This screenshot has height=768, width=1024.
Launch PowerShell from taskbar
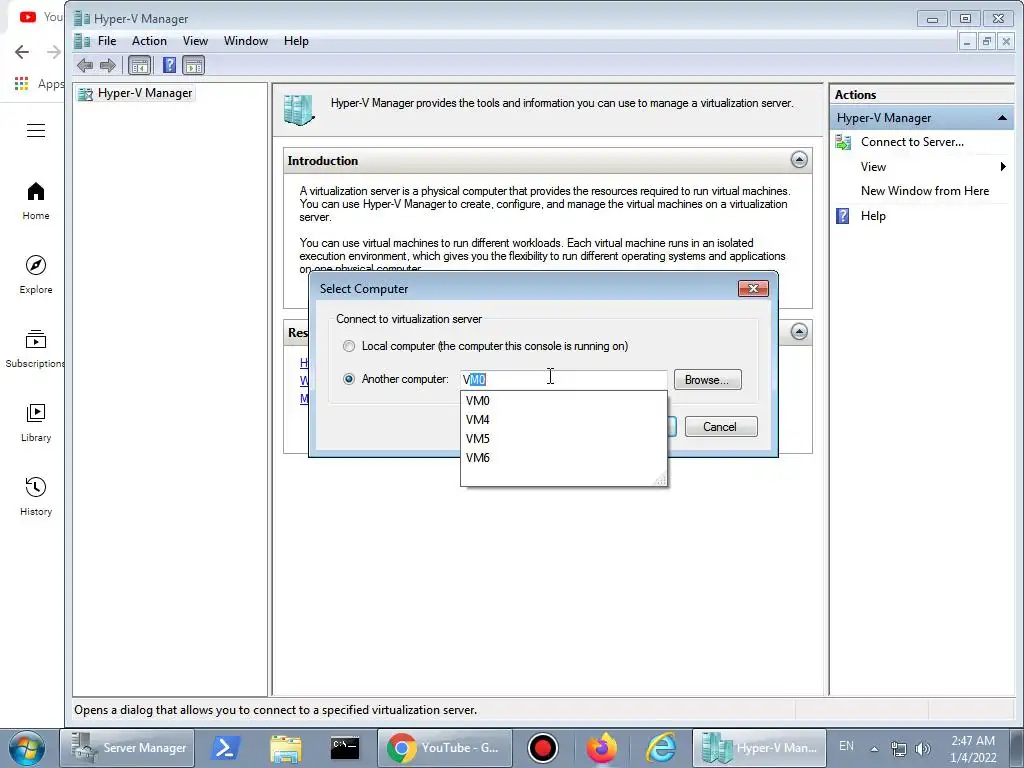click(x=225, y=748)
